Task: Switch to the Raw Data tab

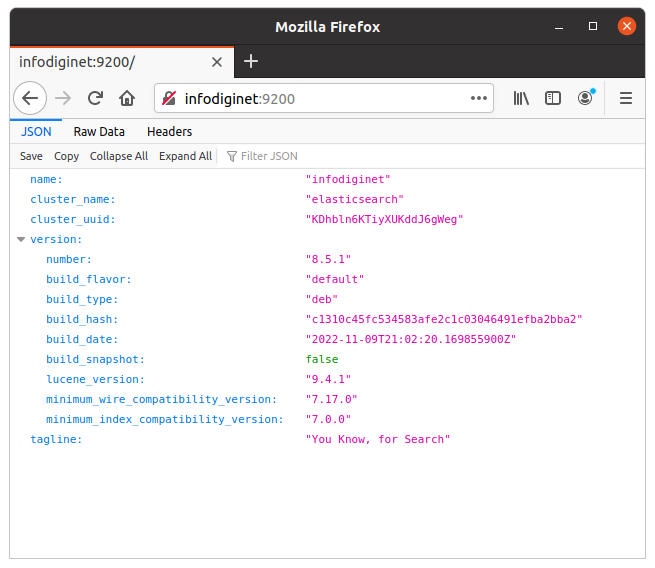Action: [99, 132]
